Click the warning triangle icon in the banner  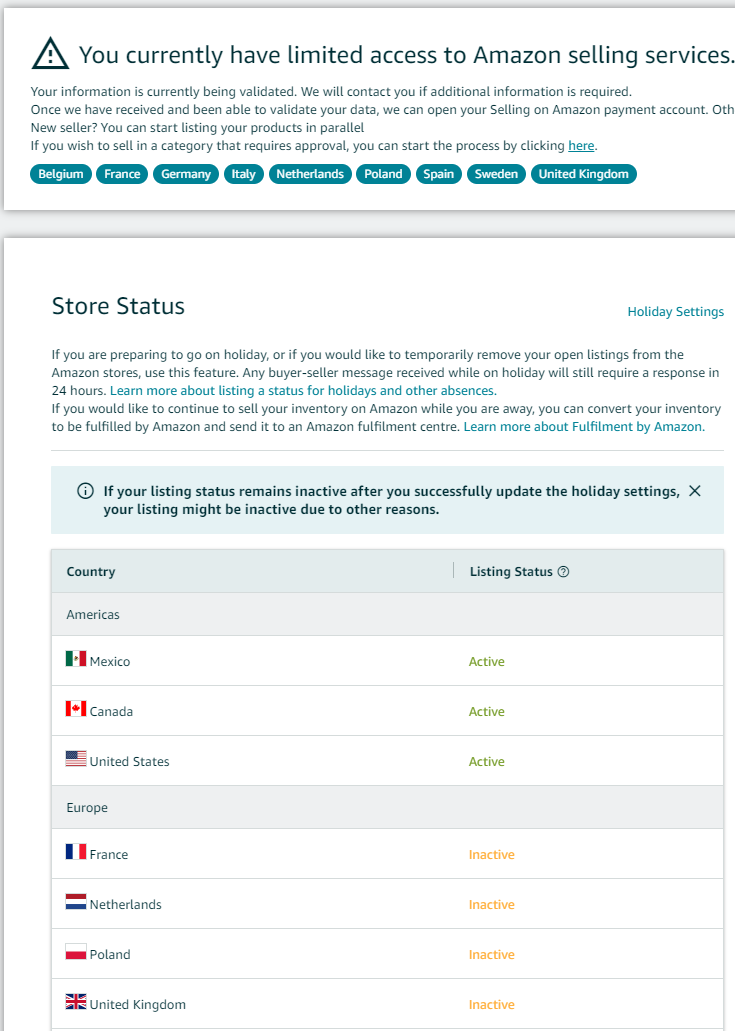coord(50,54)
